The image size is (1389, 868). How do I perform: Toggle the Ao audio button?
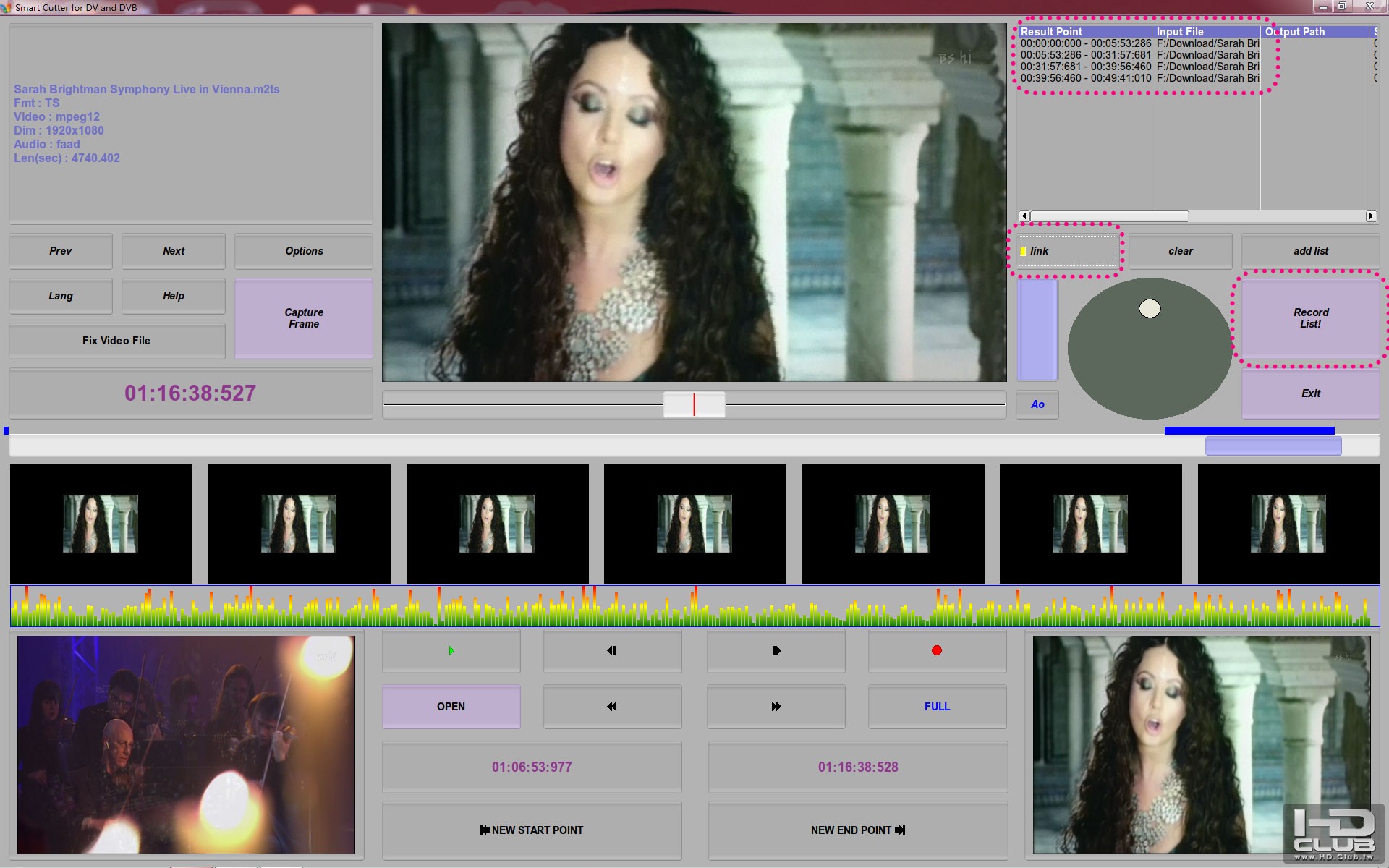pyautogui.click(x=1037, y=404)
